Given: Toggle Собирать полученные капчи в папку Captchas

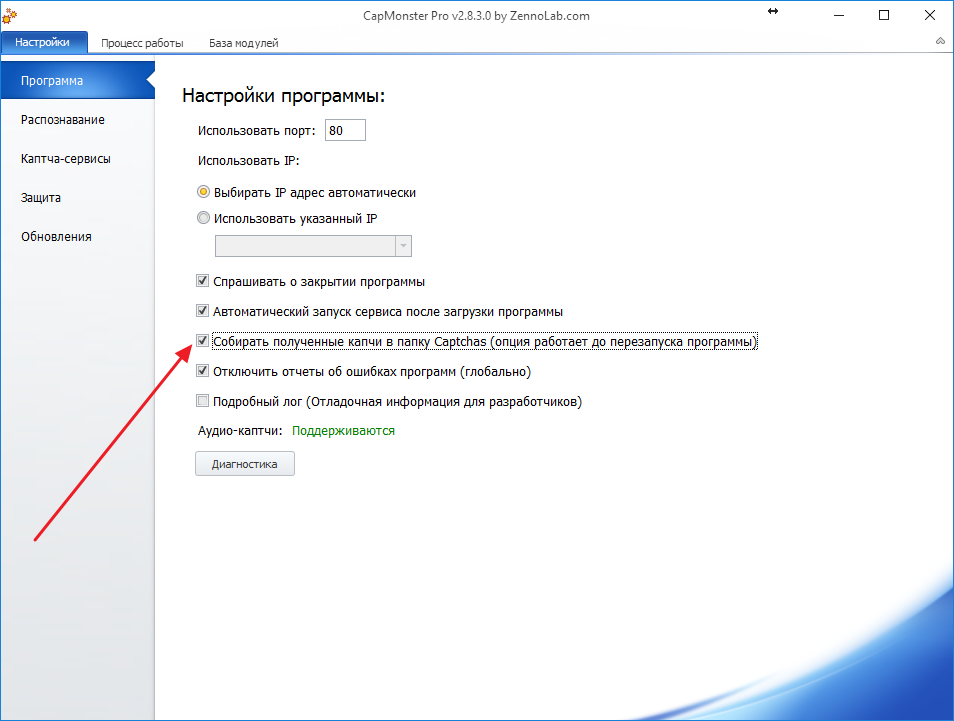Looking at the screenshot, I should coord(203,341).
